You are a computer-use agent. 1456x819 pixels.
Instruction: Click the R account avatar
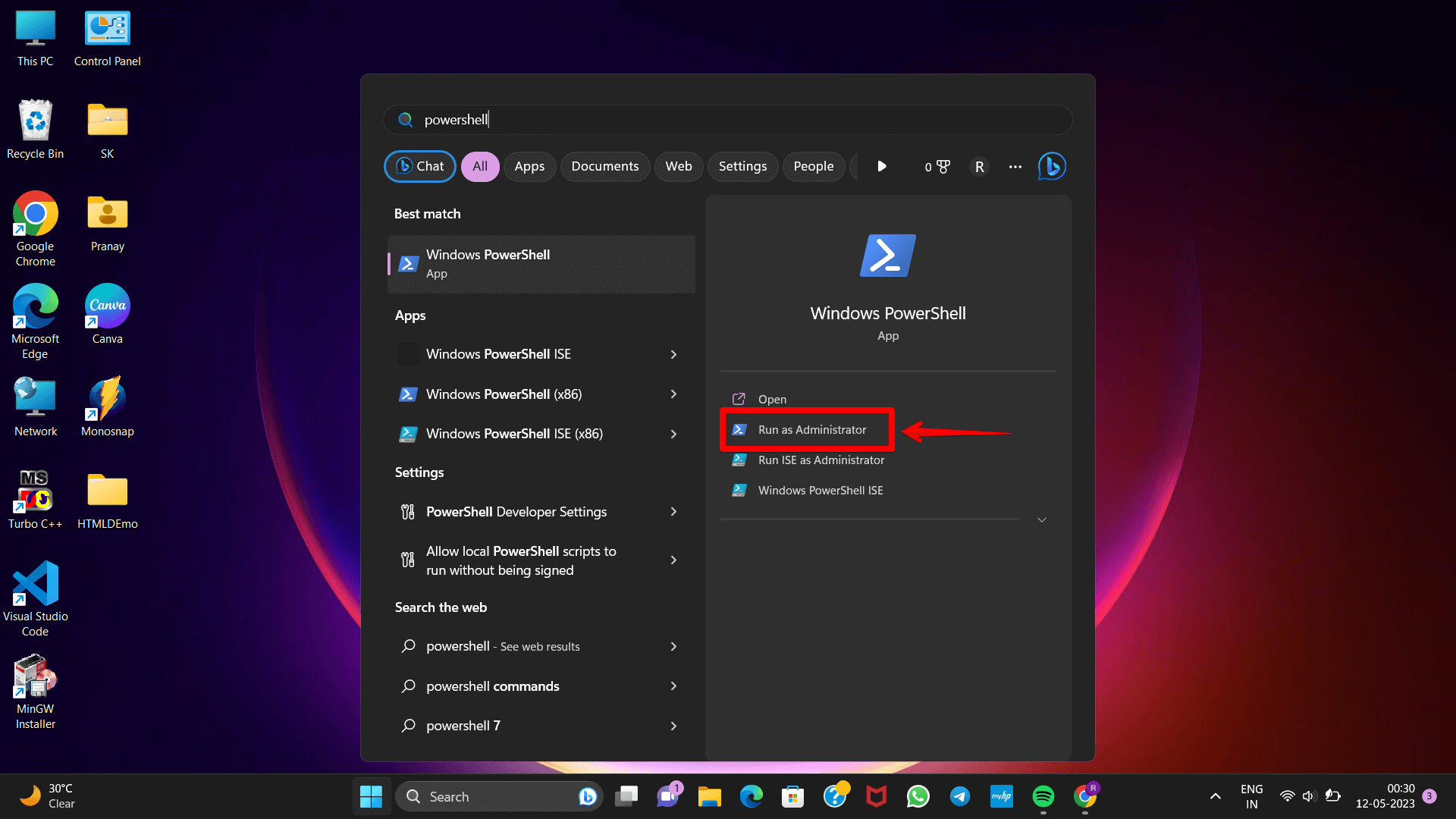point(979,166)
